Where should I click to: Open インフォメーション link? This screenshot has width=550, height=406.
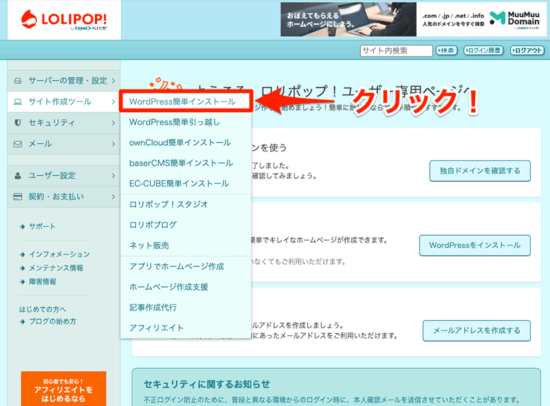tap(59, 254)
